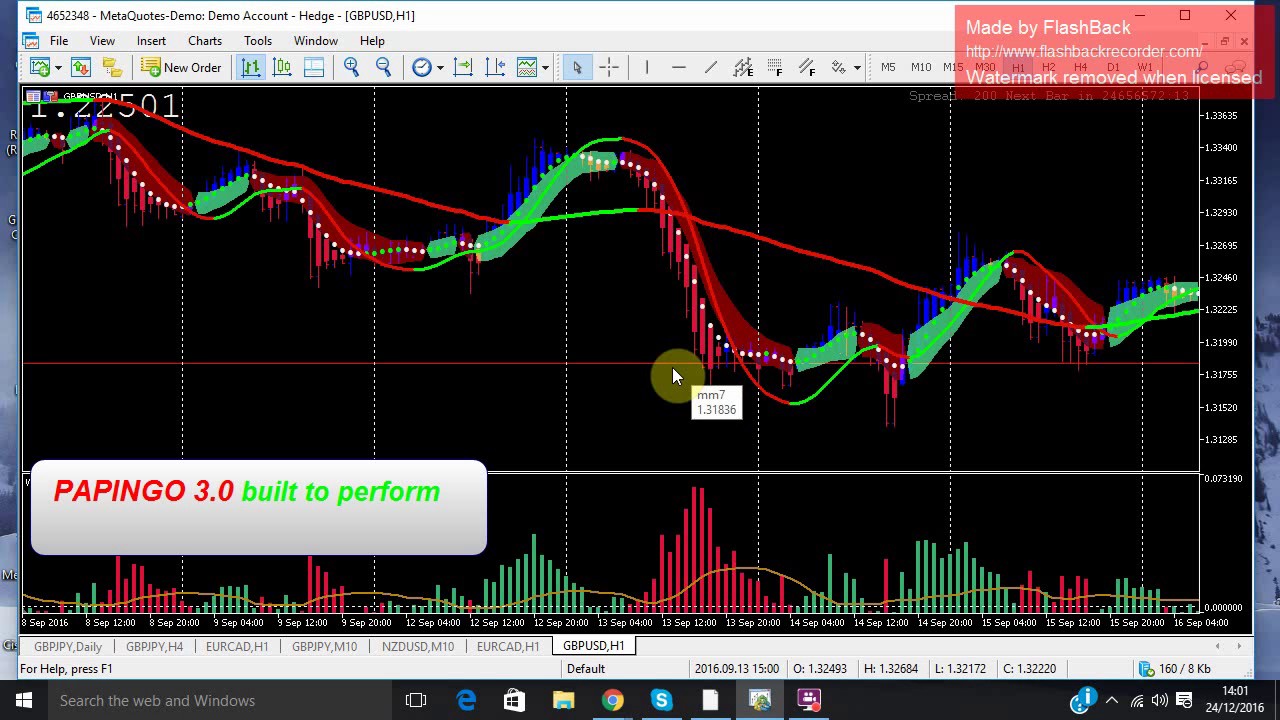1280x720 pixels.
Task: Zoom out of the chart
Action: pos(383,67)
